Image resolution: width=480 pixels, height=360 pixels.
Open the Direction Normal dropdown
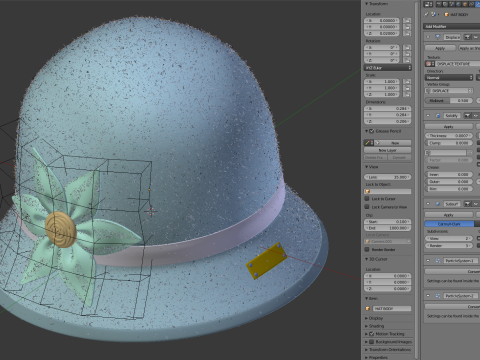click(449, 77)
